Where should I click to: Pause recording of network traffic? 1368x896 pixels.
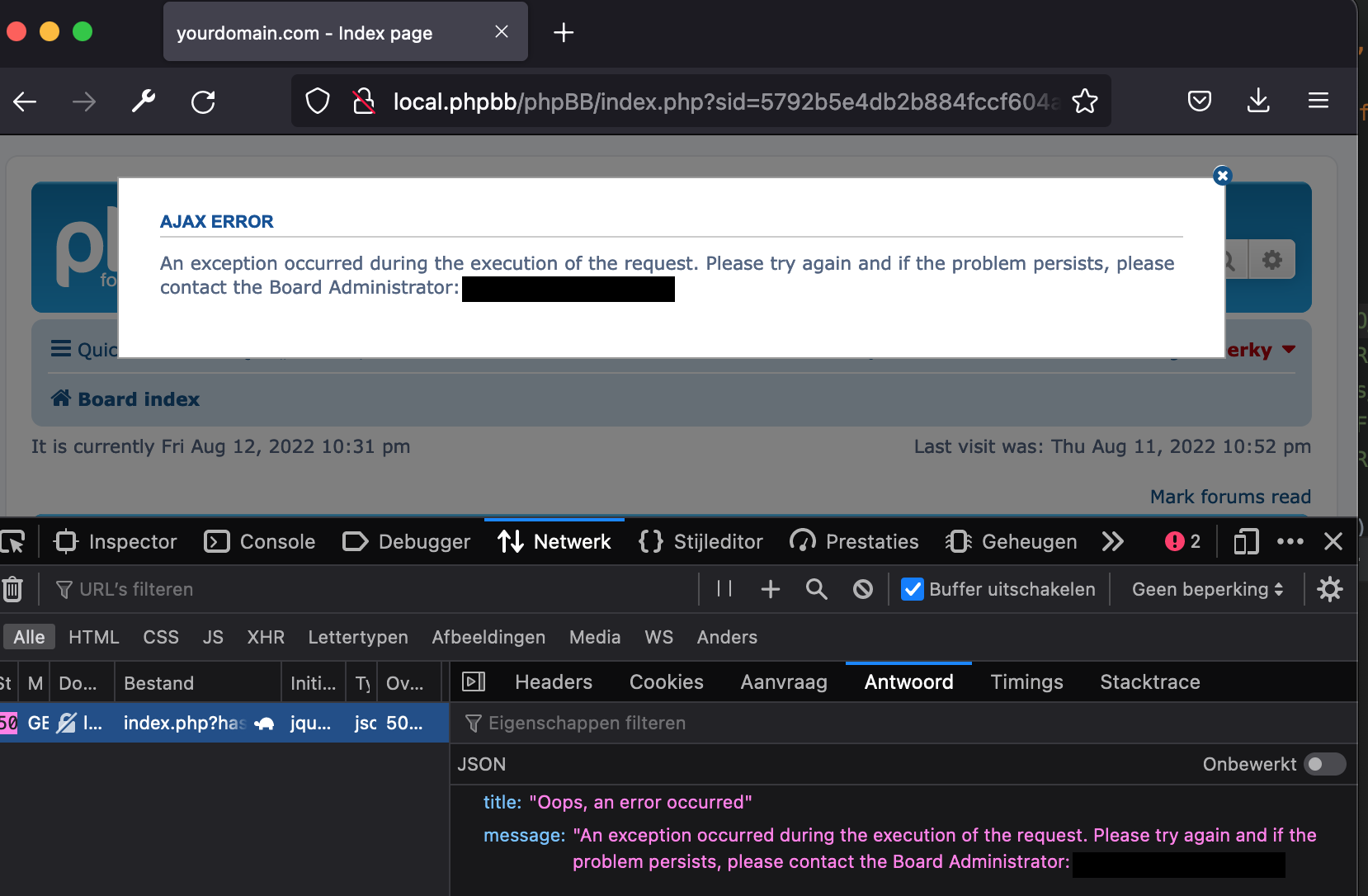click(x=724, y=589)
